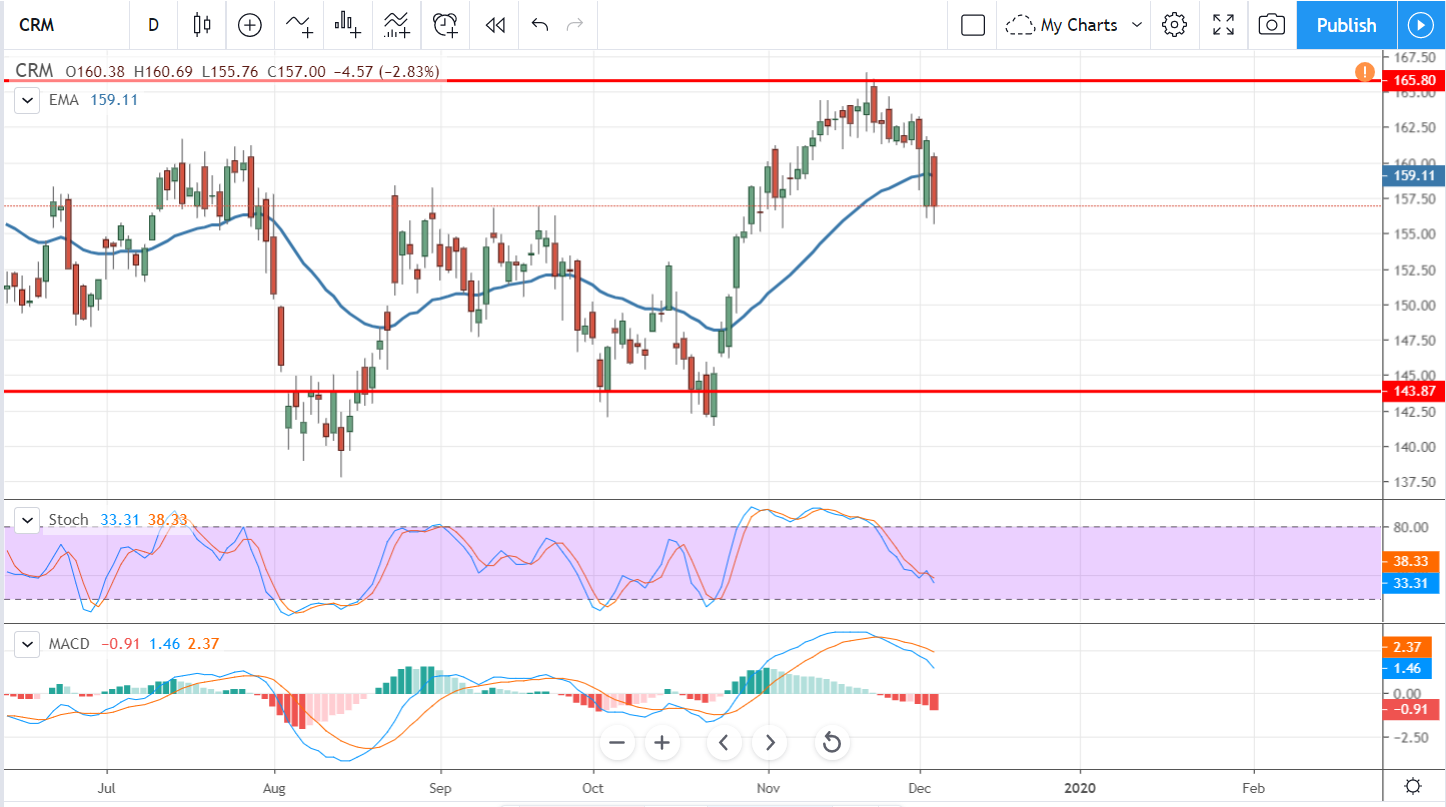Start bar replay with rewind icon
The width and height of the screenshot is (1446, 807).
[495, 25]
